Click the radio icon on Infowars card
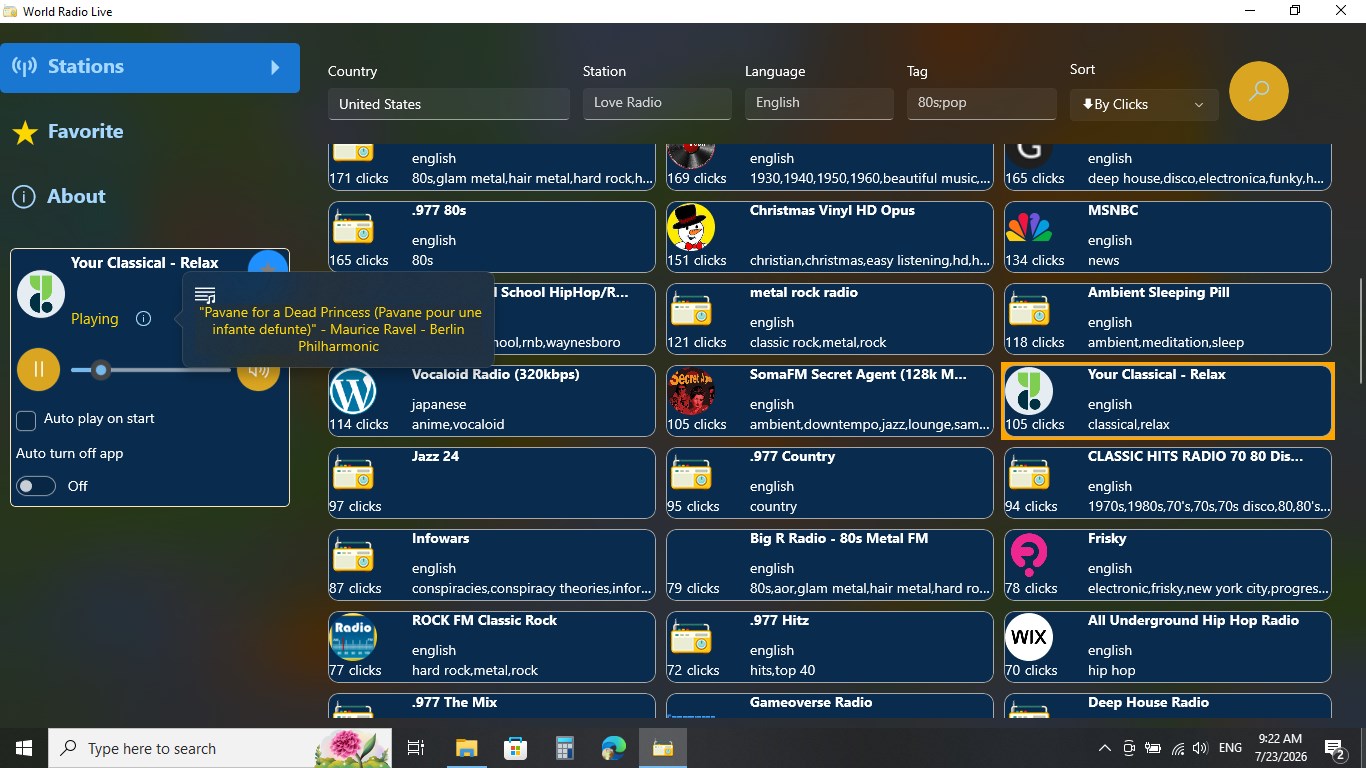 [x=353, y=556]
